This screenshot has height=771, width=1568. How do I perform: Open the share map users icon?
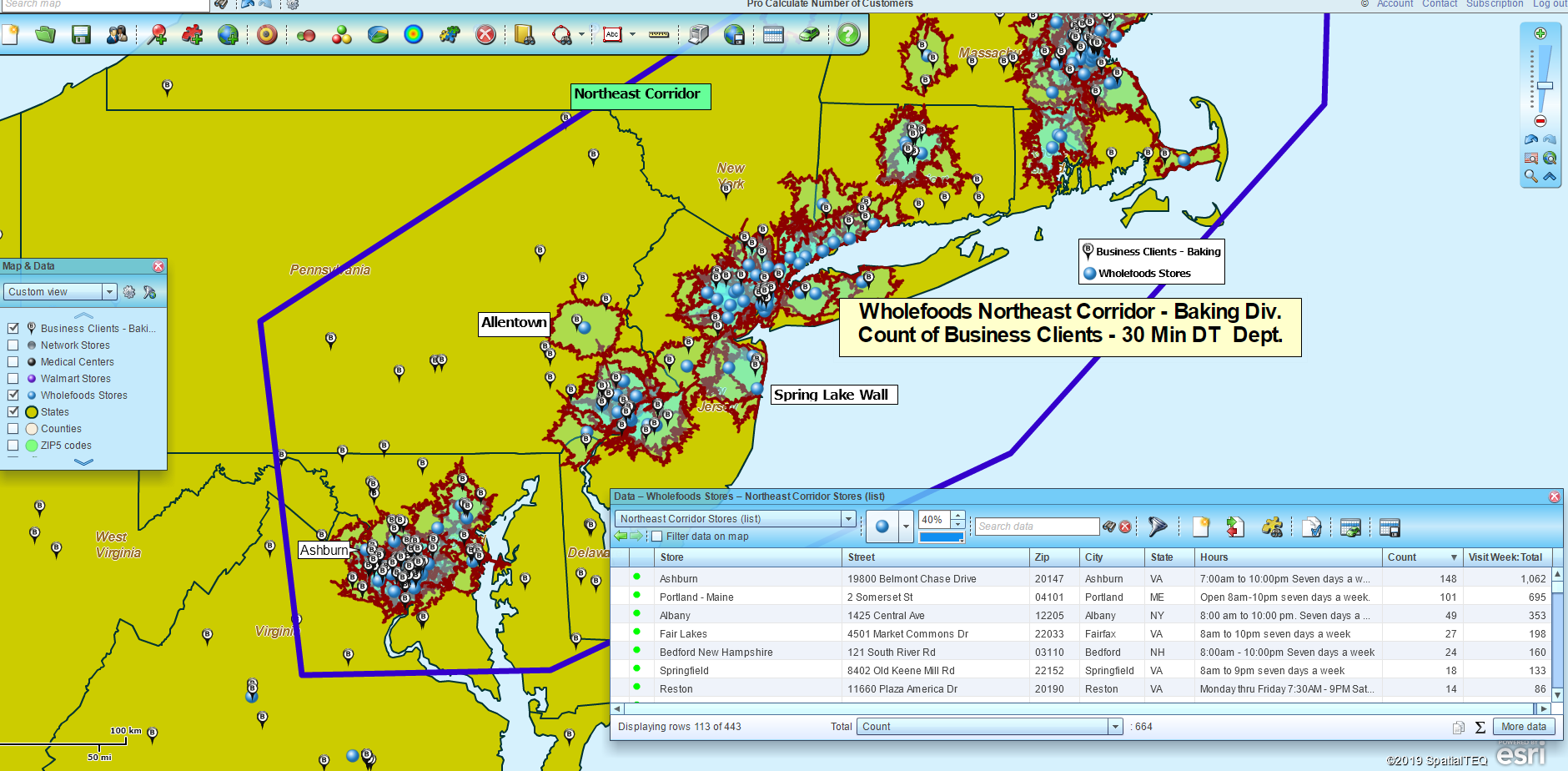click(x=117, y=34)
